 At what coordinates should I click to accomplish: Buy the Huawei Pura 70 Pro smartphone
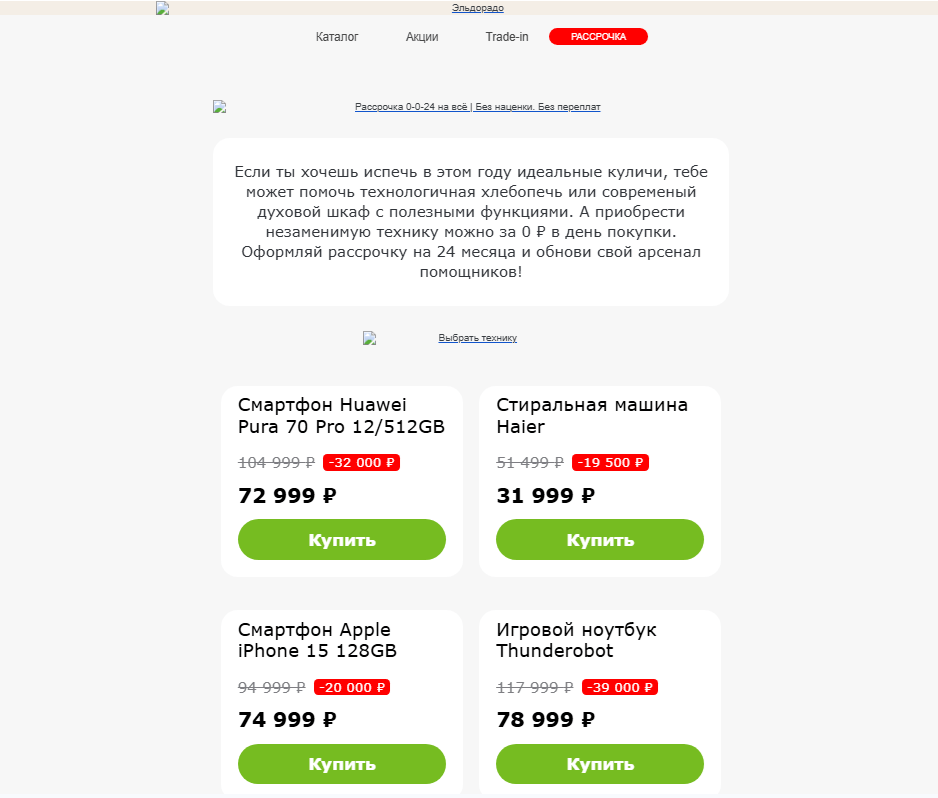pos(342,540)
